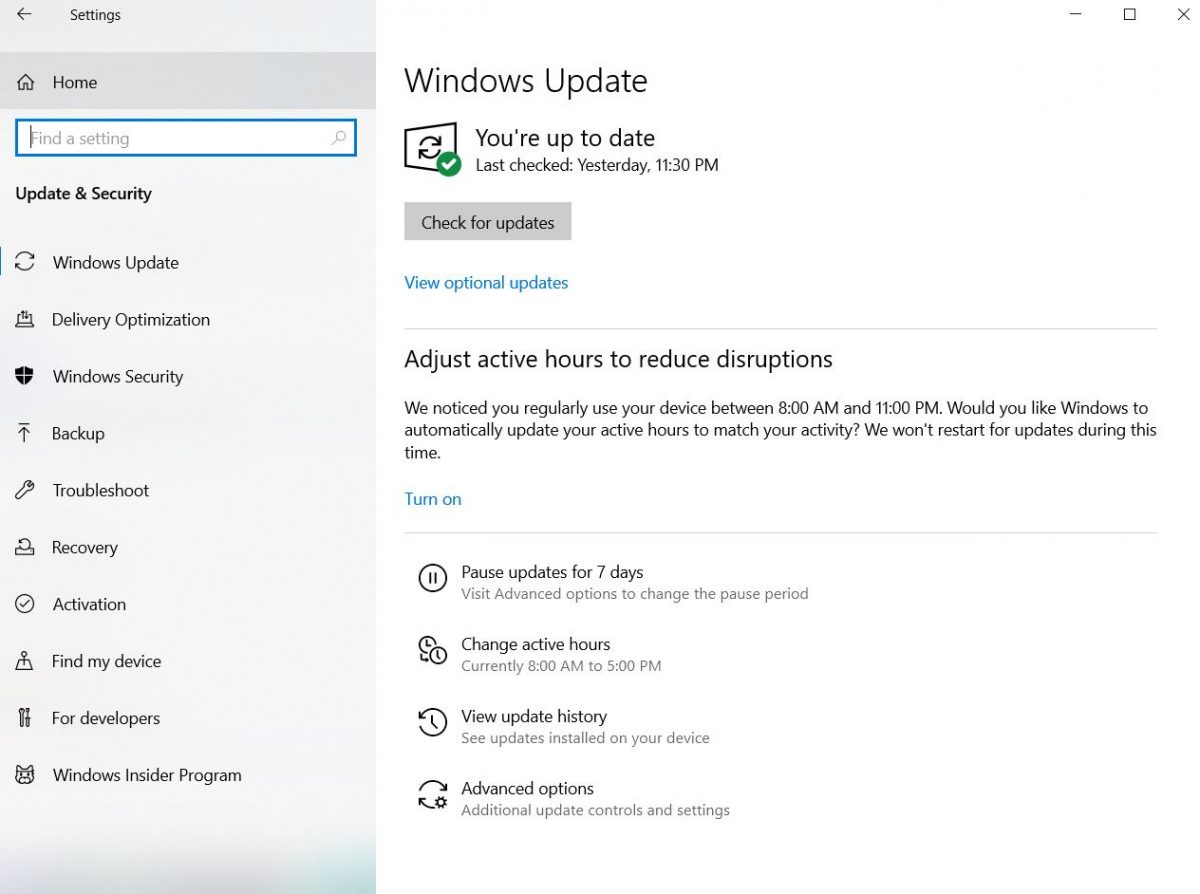1200x894 pixels.
Task: Close the Settings window
Action: click(x=1182, y=15)
